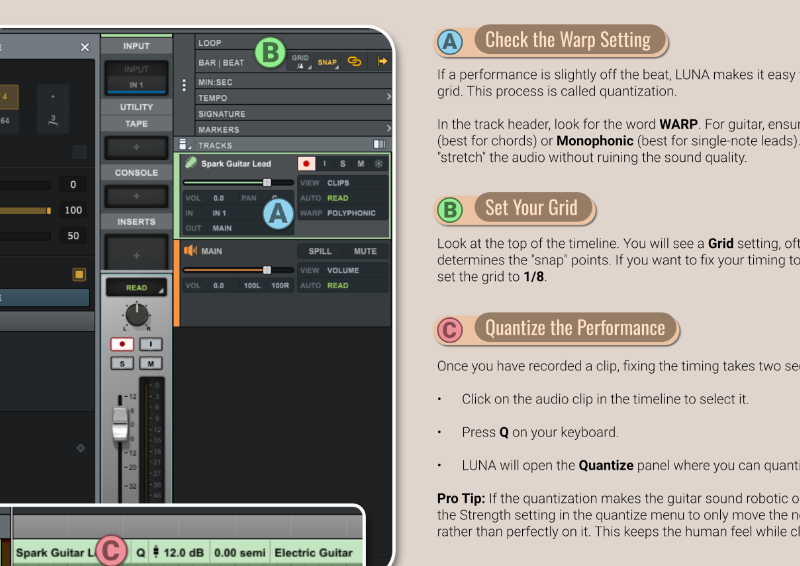Select the dotted note button in quantize panel

tap(53, 96)
